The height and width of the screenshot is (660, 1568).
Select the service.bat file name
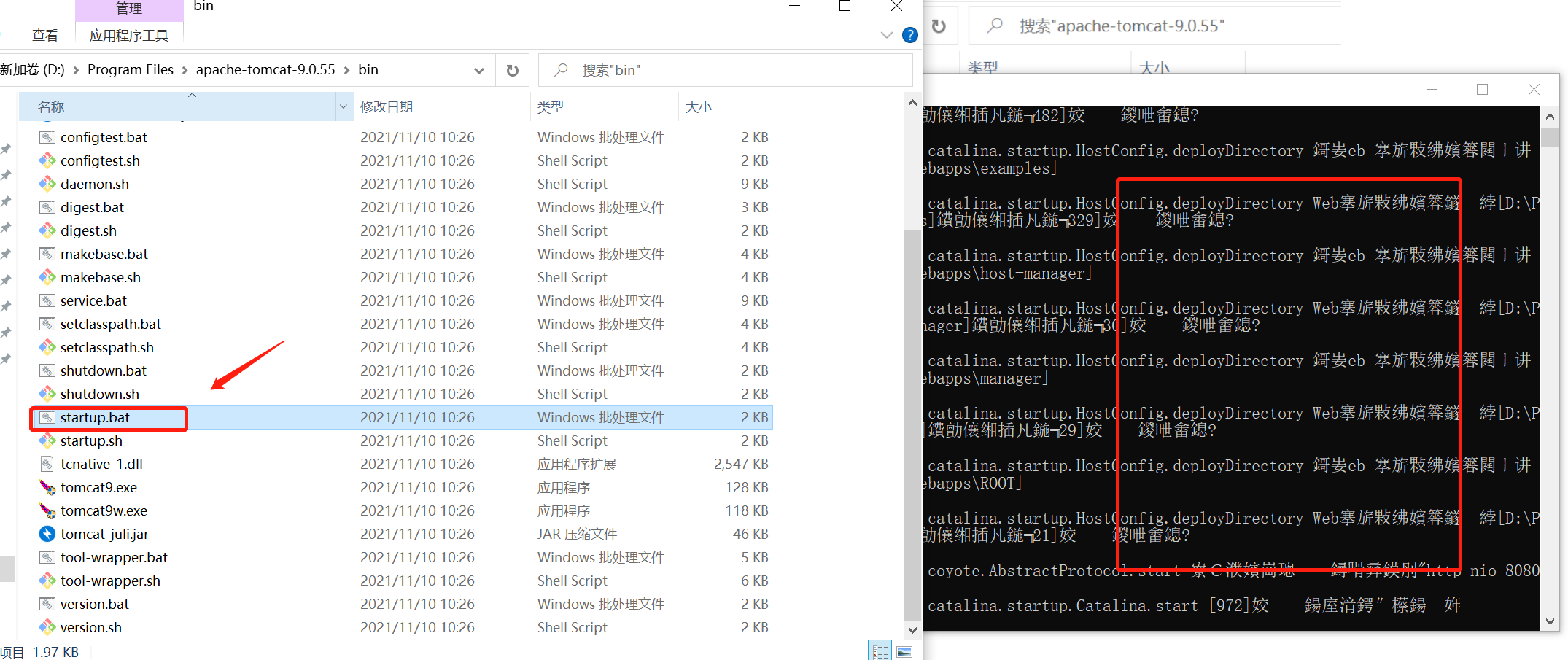pos(93,300)
